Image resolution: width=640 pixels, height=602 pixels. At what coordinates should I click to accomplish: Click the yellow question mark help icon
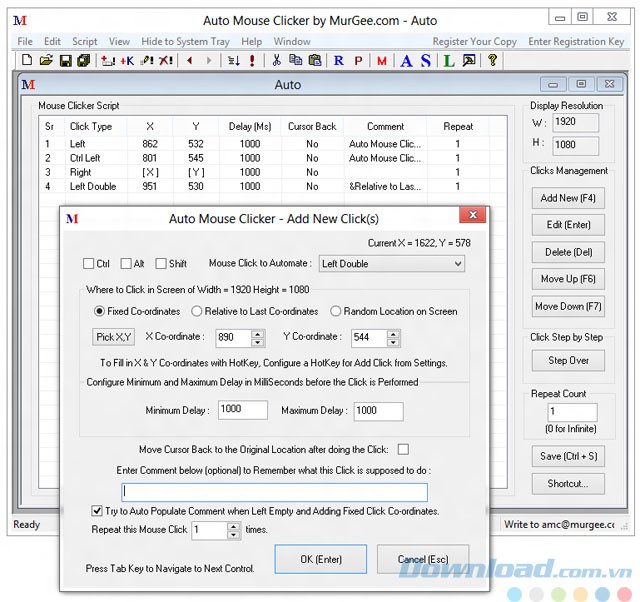[x=492, y=60]
